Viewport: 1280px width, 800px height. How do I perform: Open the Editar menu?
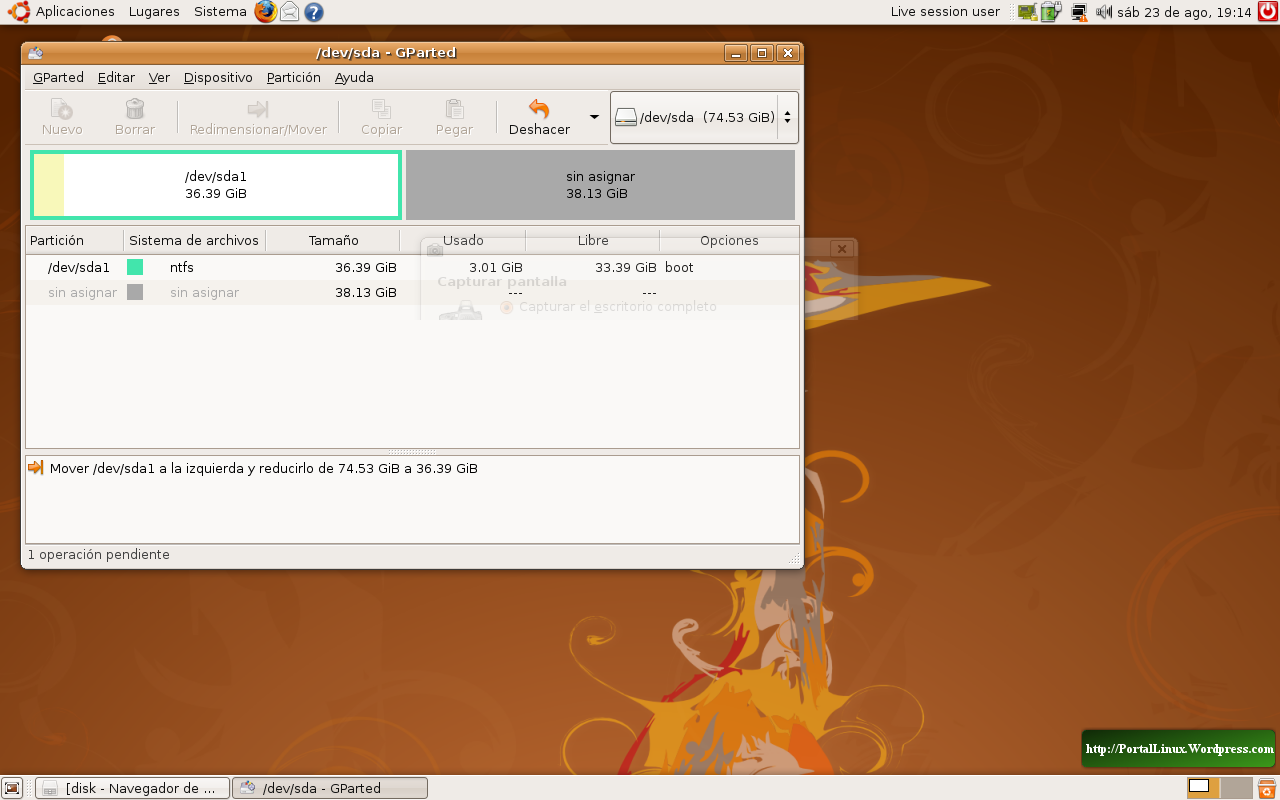pos(116,77)
